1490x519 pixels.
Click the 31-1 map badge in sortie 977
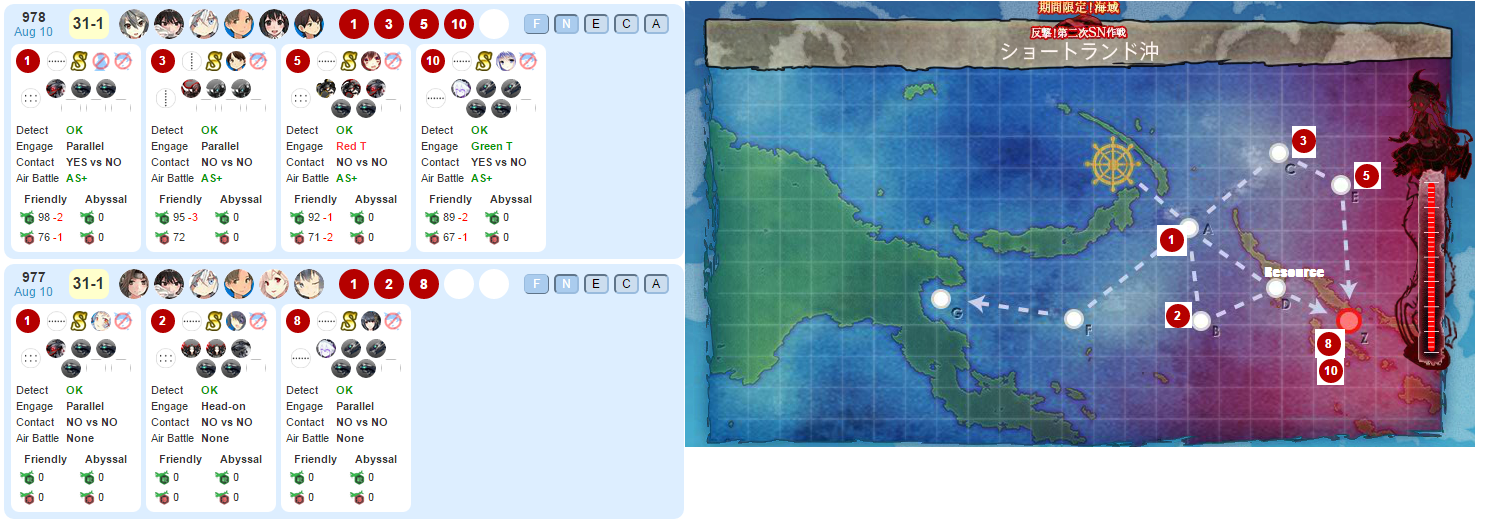88,284
